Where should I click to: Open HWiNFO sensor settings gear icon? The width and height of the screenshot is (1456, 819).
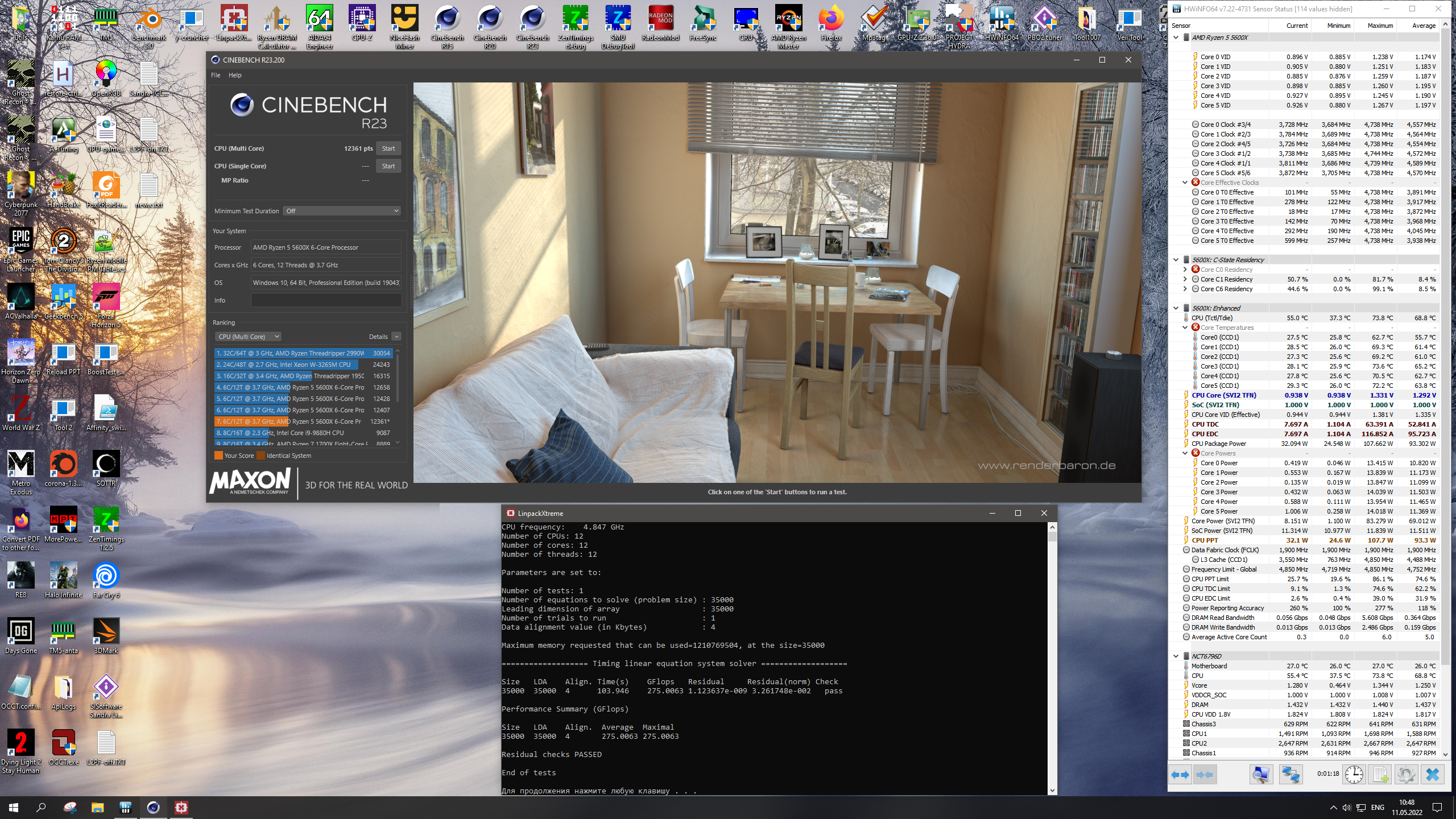point(1406,775)
